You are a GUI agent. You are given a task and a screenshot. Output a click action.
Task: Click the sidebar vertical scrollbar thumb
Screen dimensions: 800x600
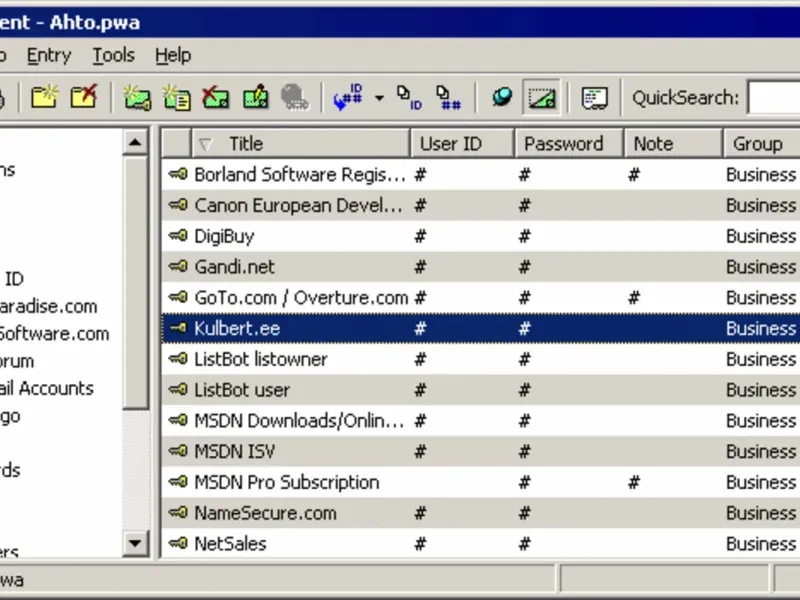pos(135,283)
